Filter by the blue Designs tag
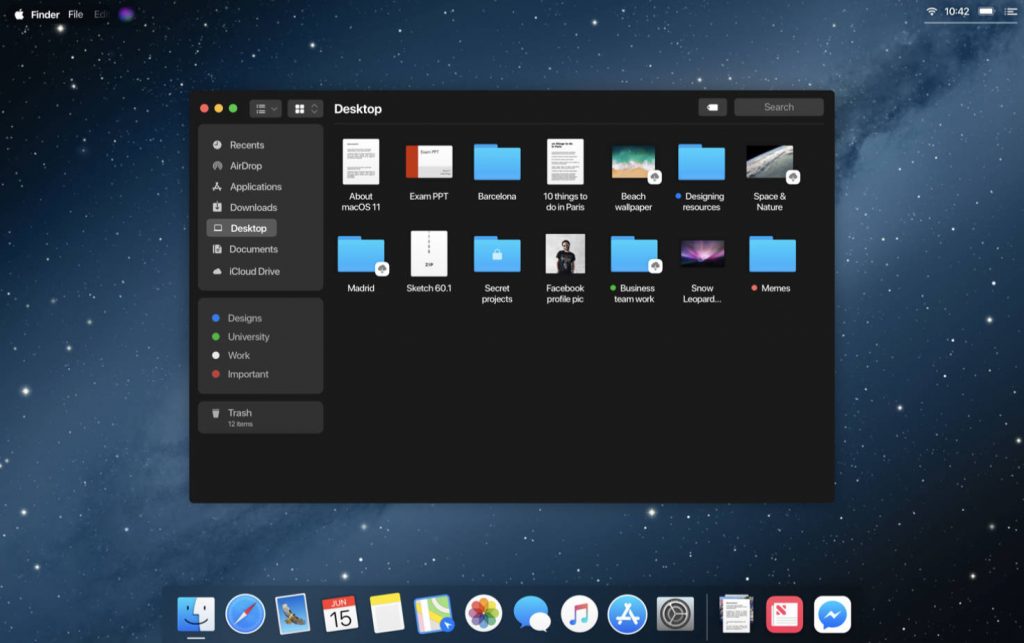 (x=244, y=318)
